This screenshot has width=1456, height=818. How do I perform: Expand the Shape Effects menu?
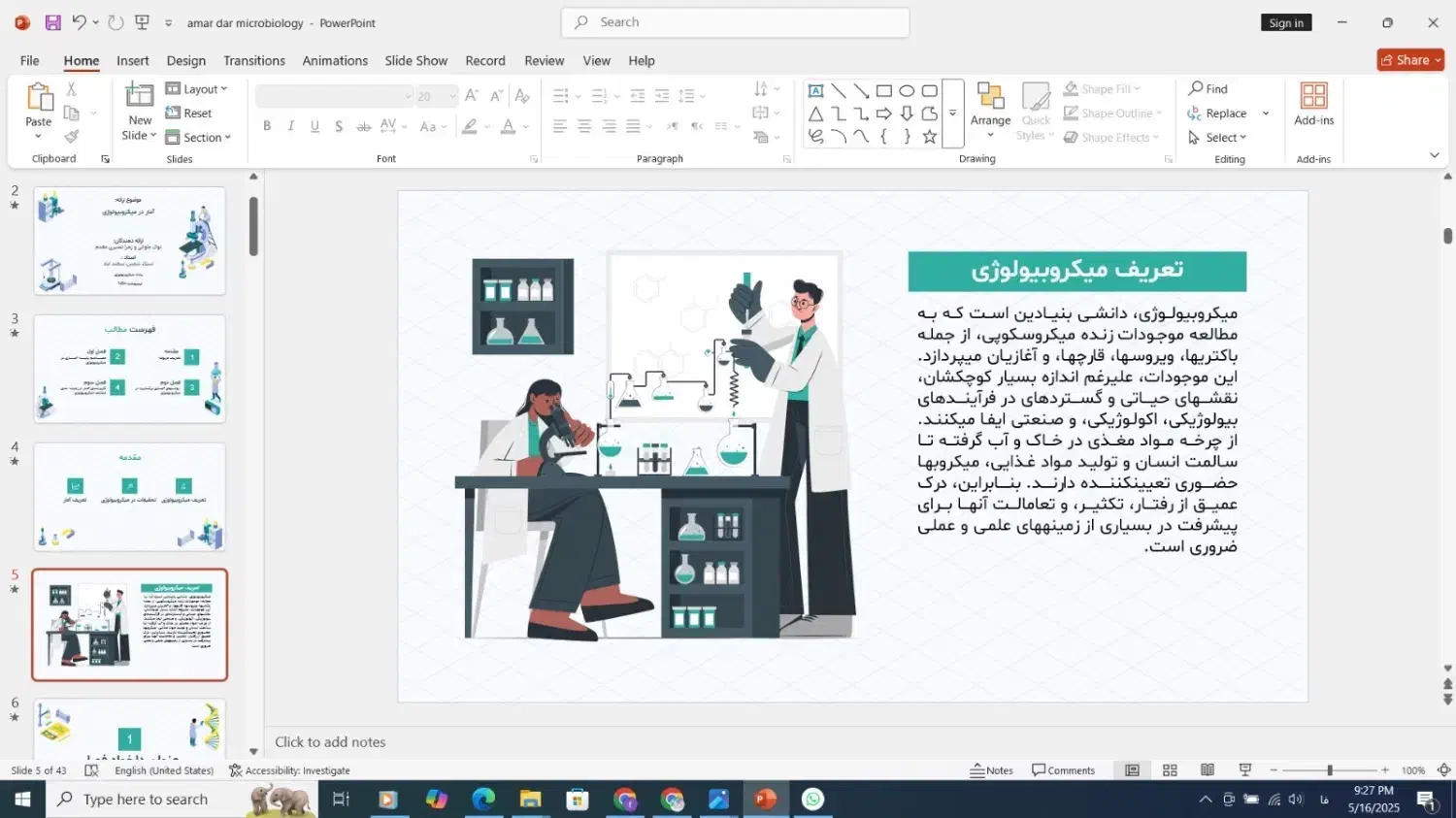click(x=1112, y=138)
